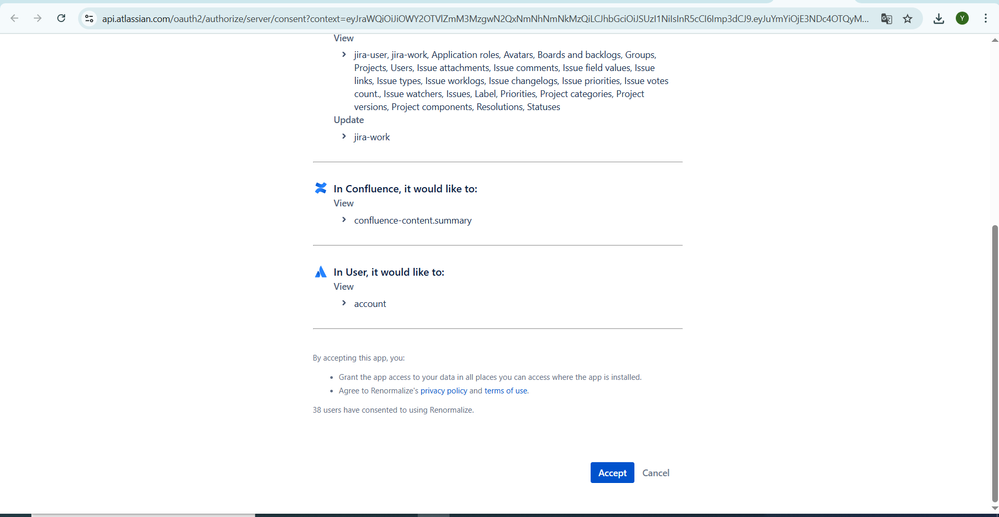Go forward in browser history
Image resolution: width=999 pixels, height=517 pixels.
(38, 18)
